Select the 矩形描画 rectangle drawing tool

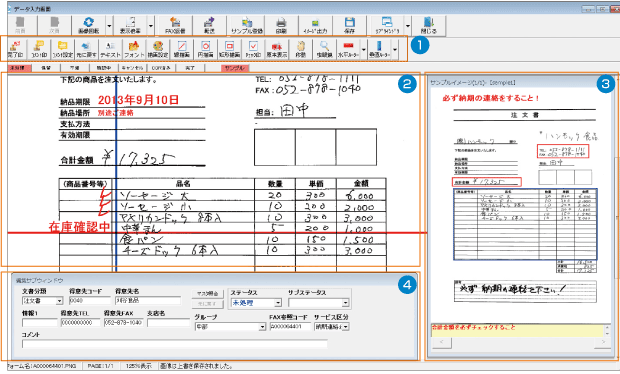pos(229,49)
